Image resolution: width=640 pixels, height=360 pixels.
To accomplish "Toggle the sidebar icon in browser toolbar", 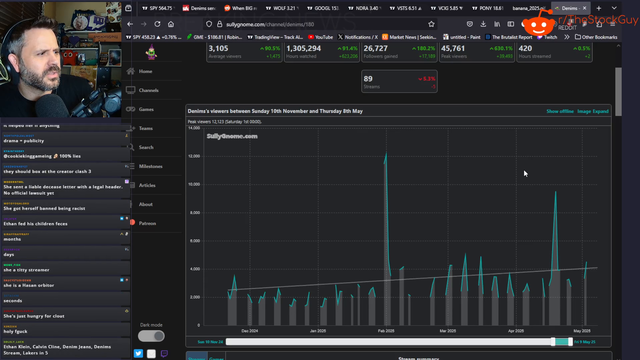I will [x=511, y=24].
